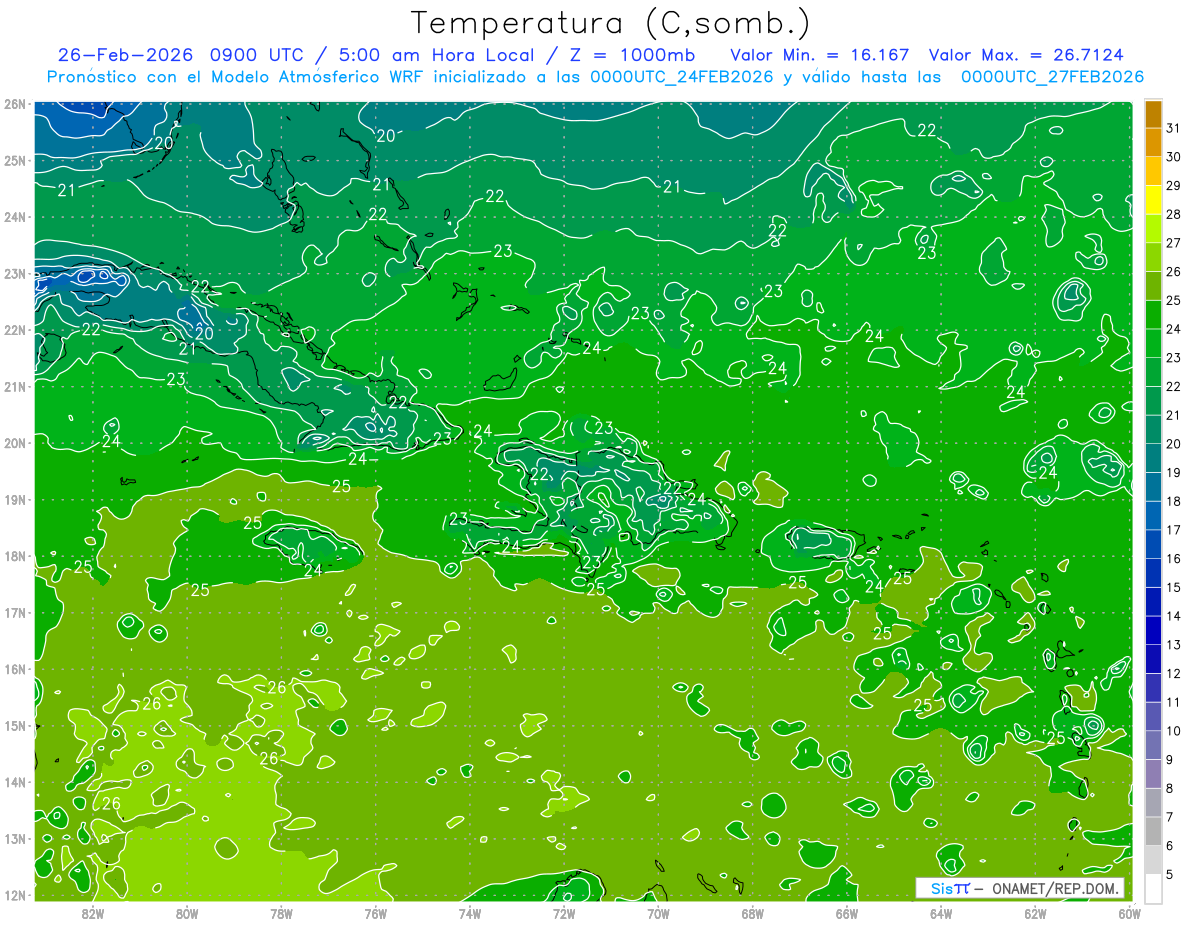Select the date text '26-Feb-2026'
This screenshot has height=927, width=1200.
coord(124,54)
